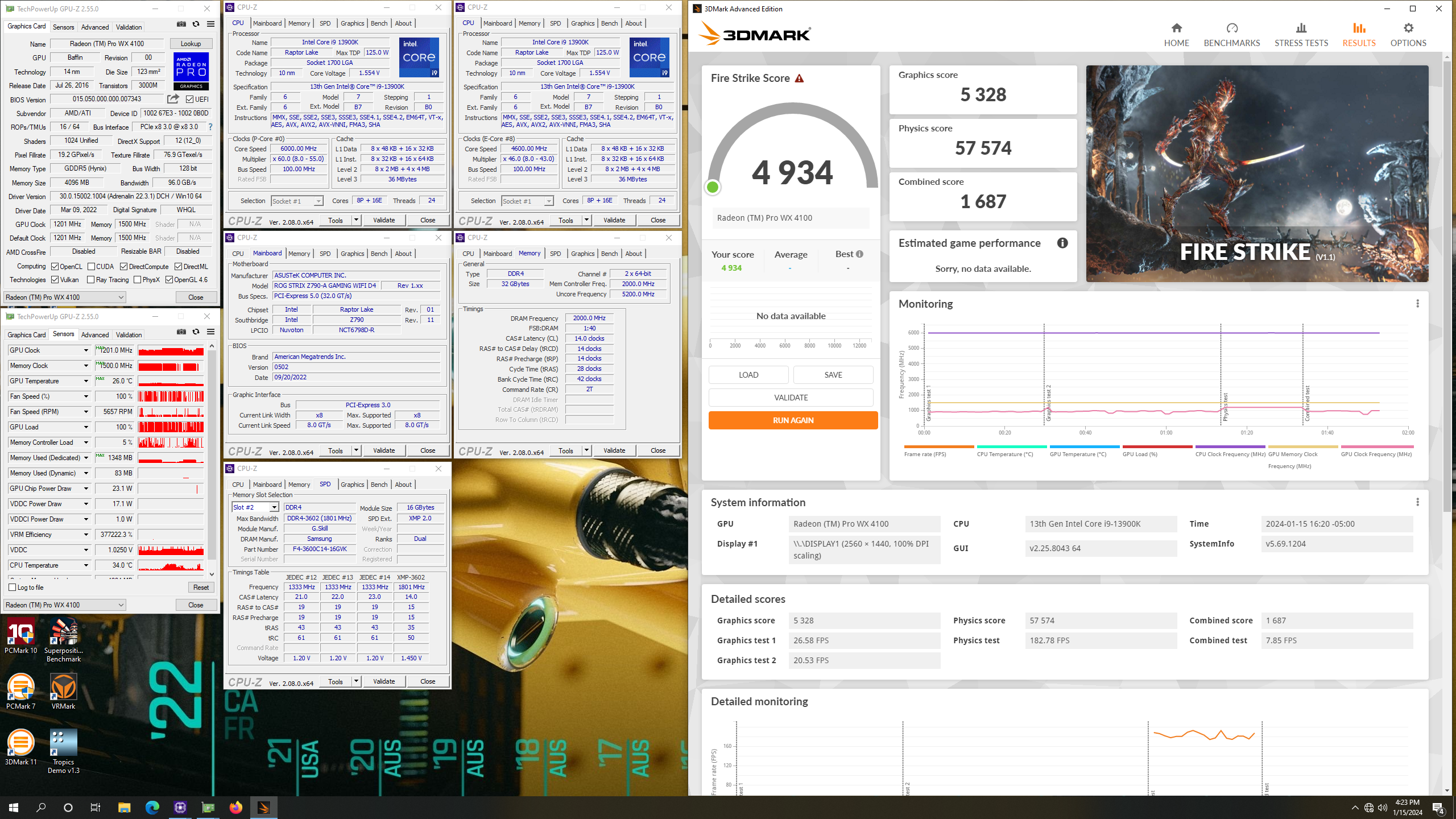Toggle the PhysX checkbox in GPU-Z
Viewport: 1456px width, 819px height.
tap(137, 280)
